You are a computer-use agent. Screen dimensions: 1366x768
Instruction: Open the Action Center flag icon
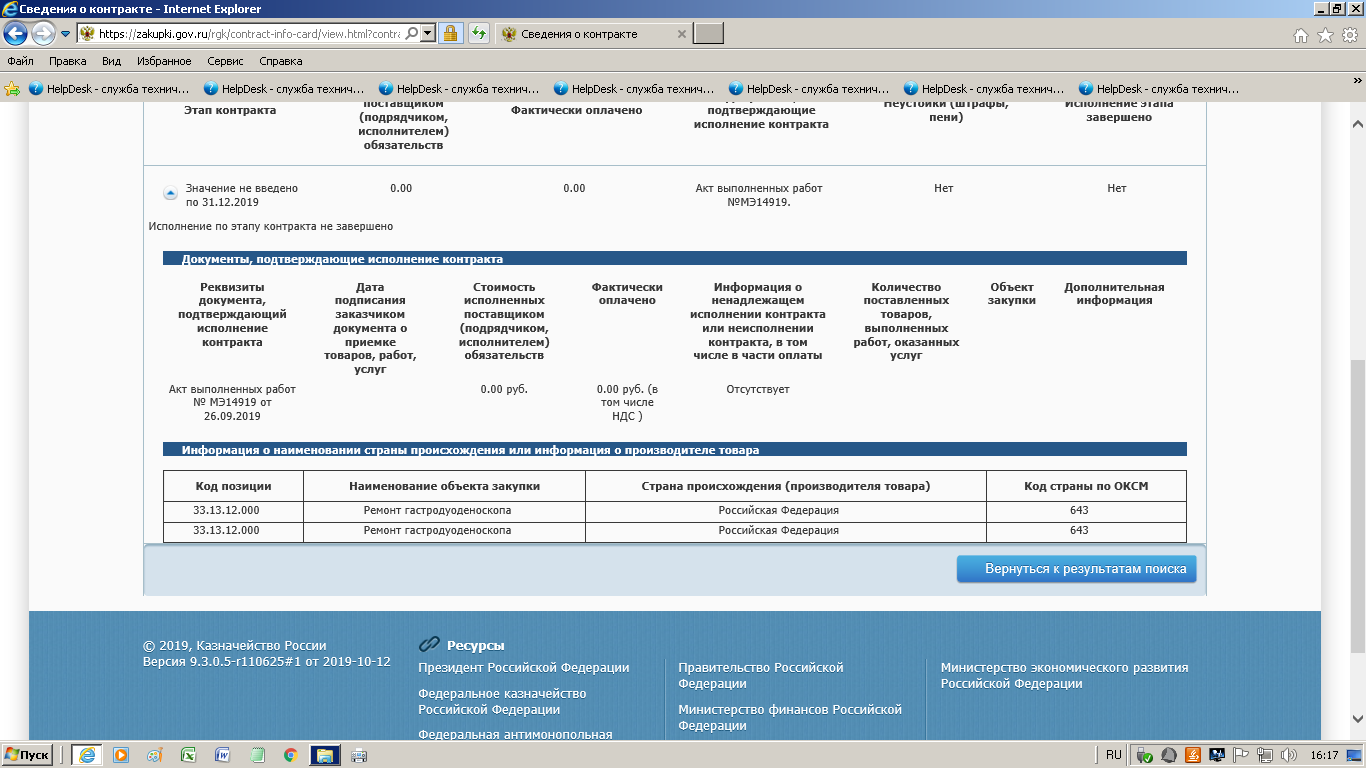point(1241,755)
